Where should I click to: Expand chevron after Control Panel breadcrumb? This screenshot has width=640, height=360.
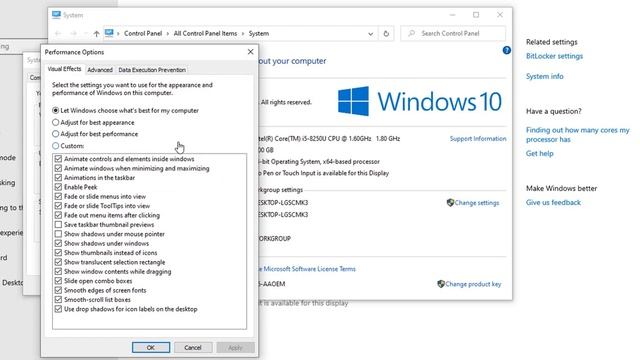[x=168, y=33]
